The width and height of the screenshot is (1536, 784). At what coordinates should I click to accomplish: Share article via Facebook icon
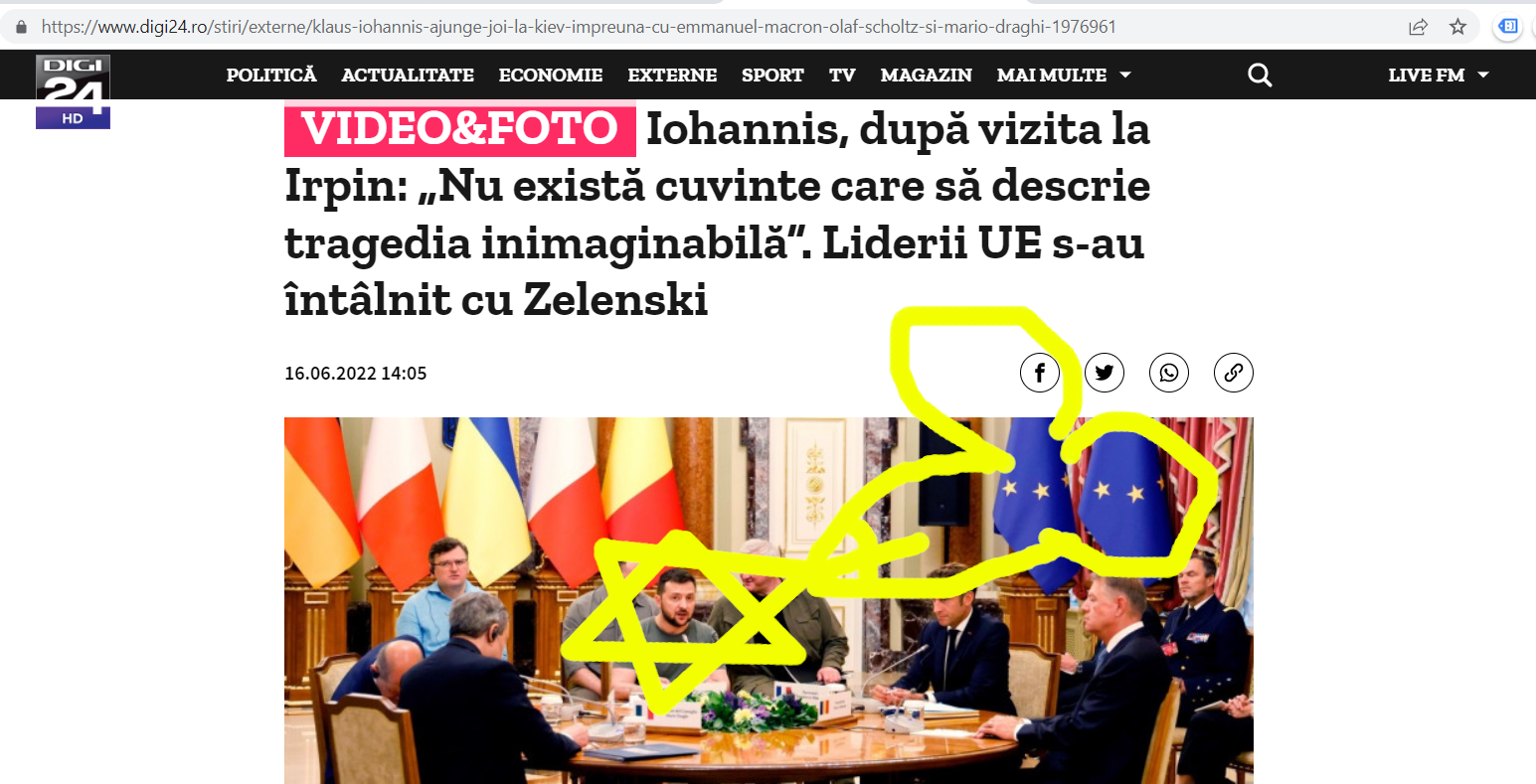pos(1039,373)
